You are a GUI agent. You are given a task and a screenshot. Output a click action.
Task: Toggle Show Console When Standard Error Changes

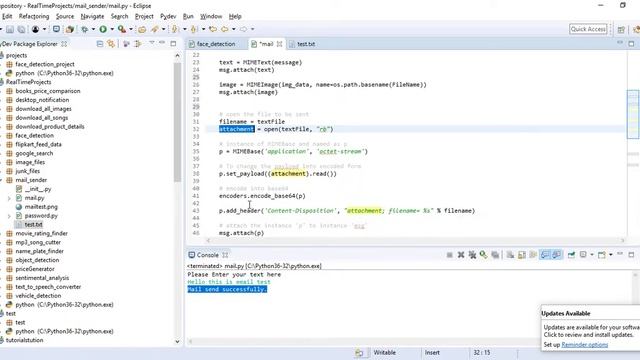[556, 255]
